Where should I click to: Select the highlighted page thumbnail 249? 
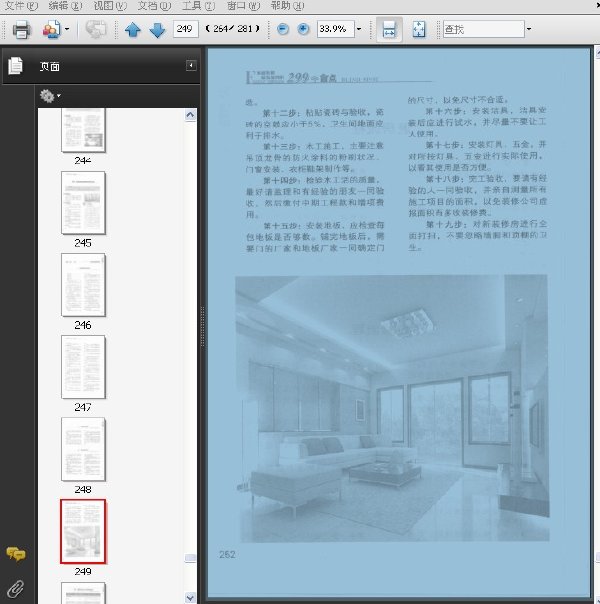83,531
